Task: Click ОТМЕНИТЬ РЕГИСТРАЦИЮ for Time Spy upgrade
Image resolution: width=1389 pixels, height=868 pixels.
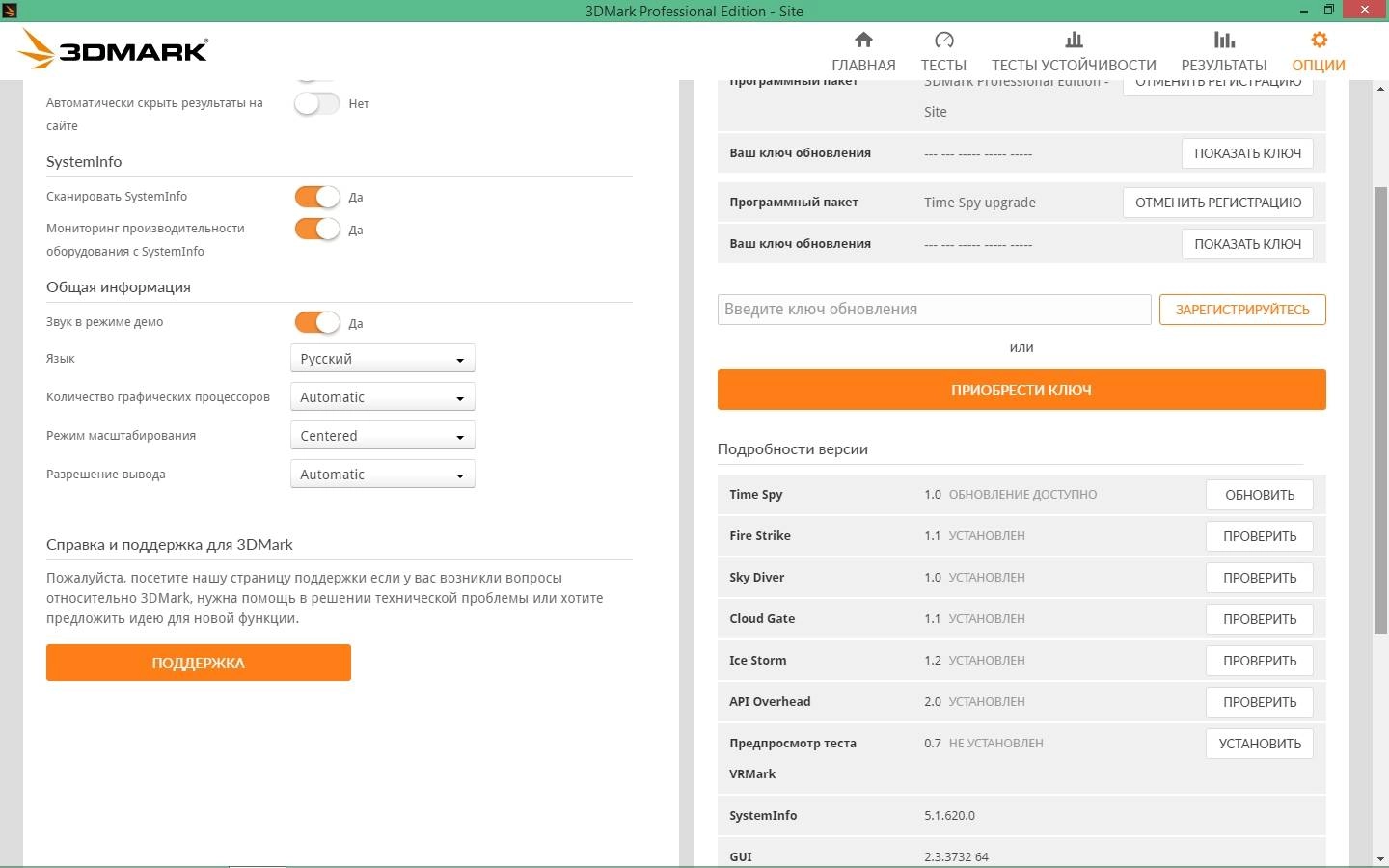Action: 1217,203
